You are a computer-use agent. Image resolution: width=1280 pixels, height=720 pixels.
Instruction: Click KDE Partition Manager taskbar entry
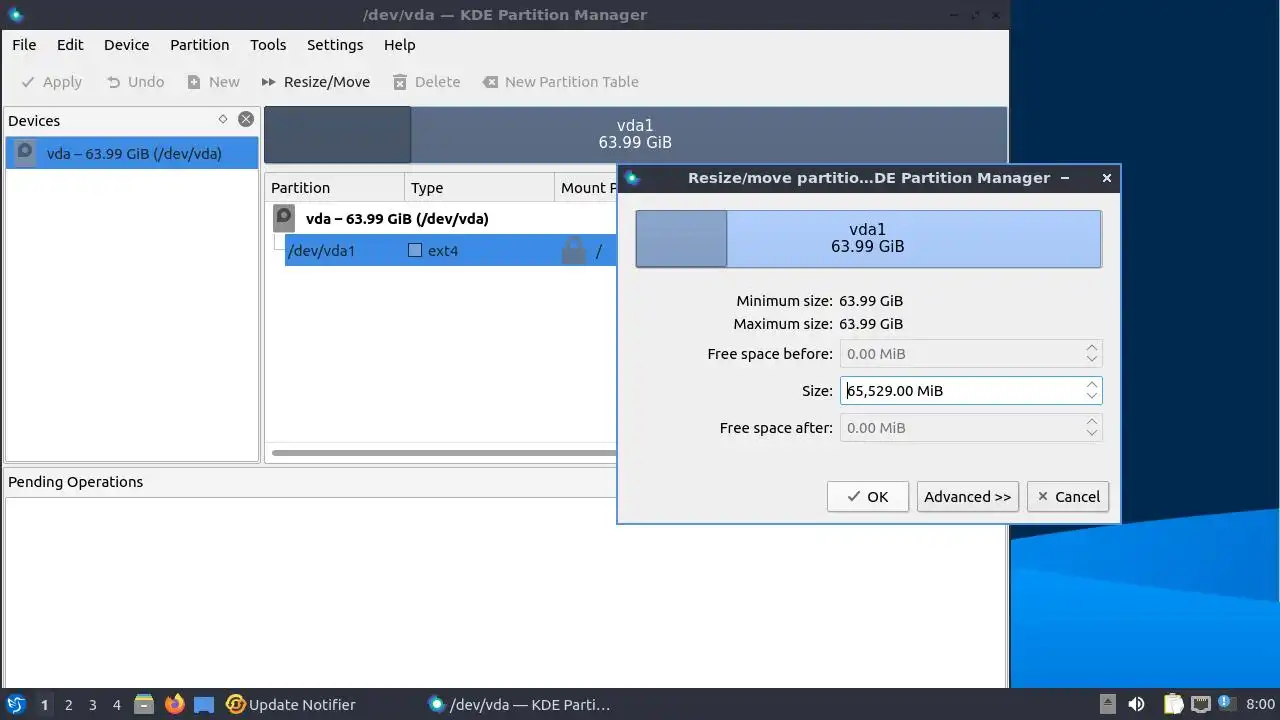click(519, 705)
